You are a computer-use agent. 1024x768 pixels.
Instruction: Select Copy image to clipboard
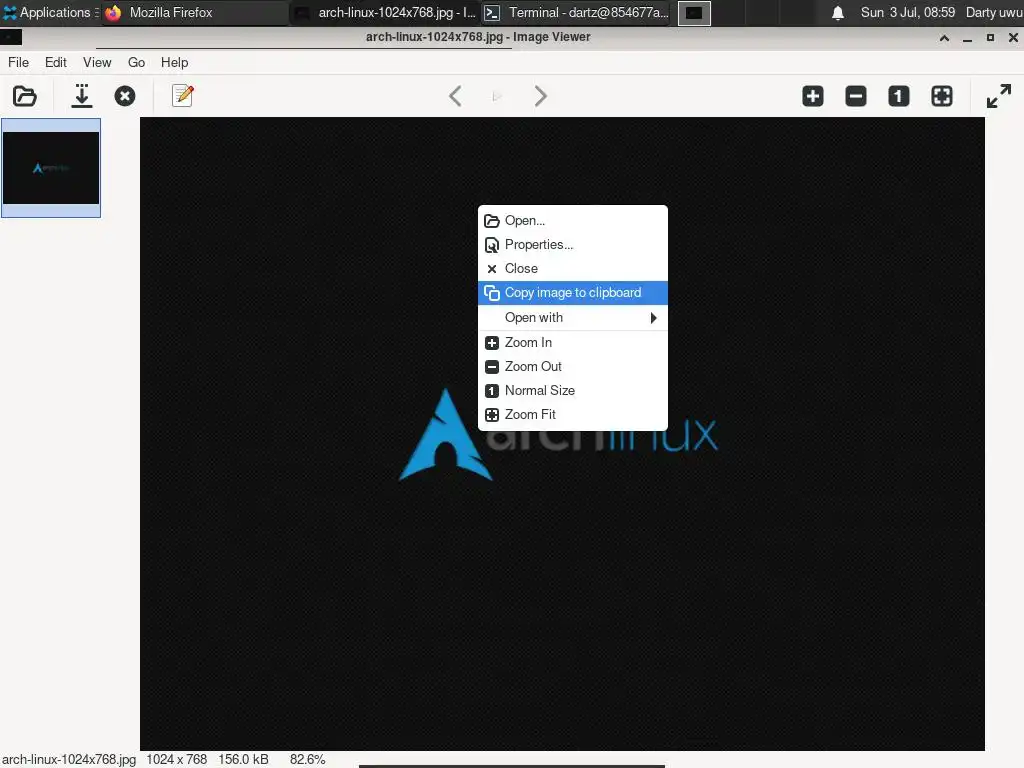coord(573,293)
